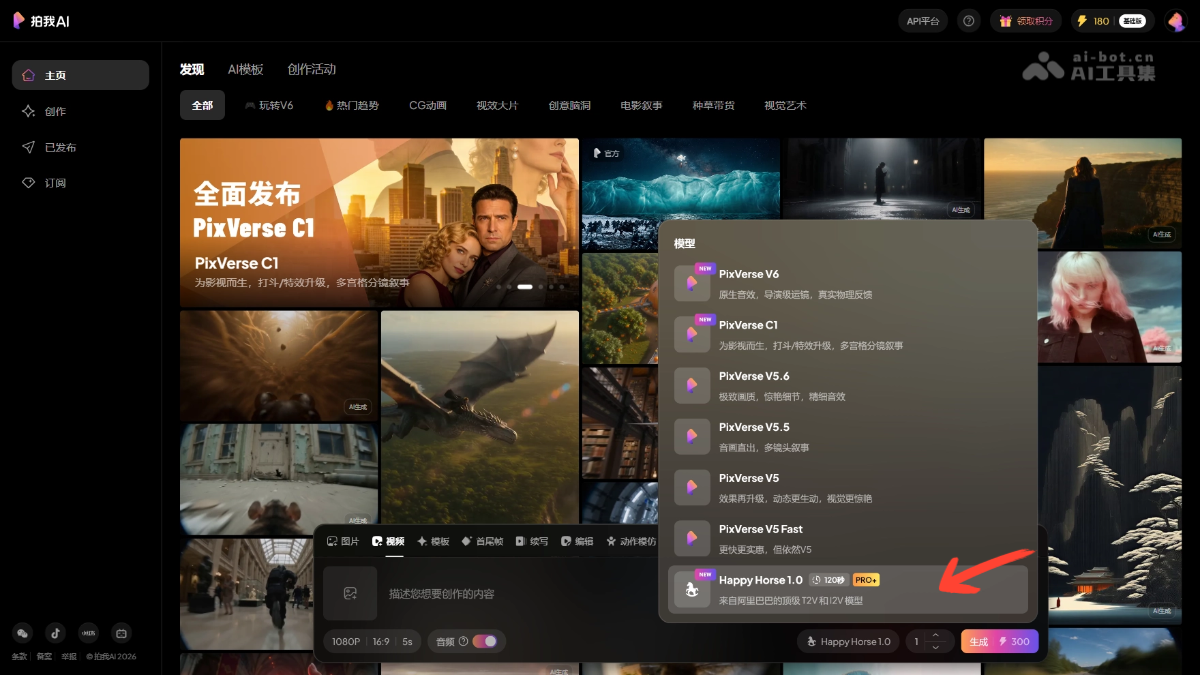This screenshot has width=1200, height=675.
Task: Switch to the AI模板 tab
Action: [x=245, y=69]
